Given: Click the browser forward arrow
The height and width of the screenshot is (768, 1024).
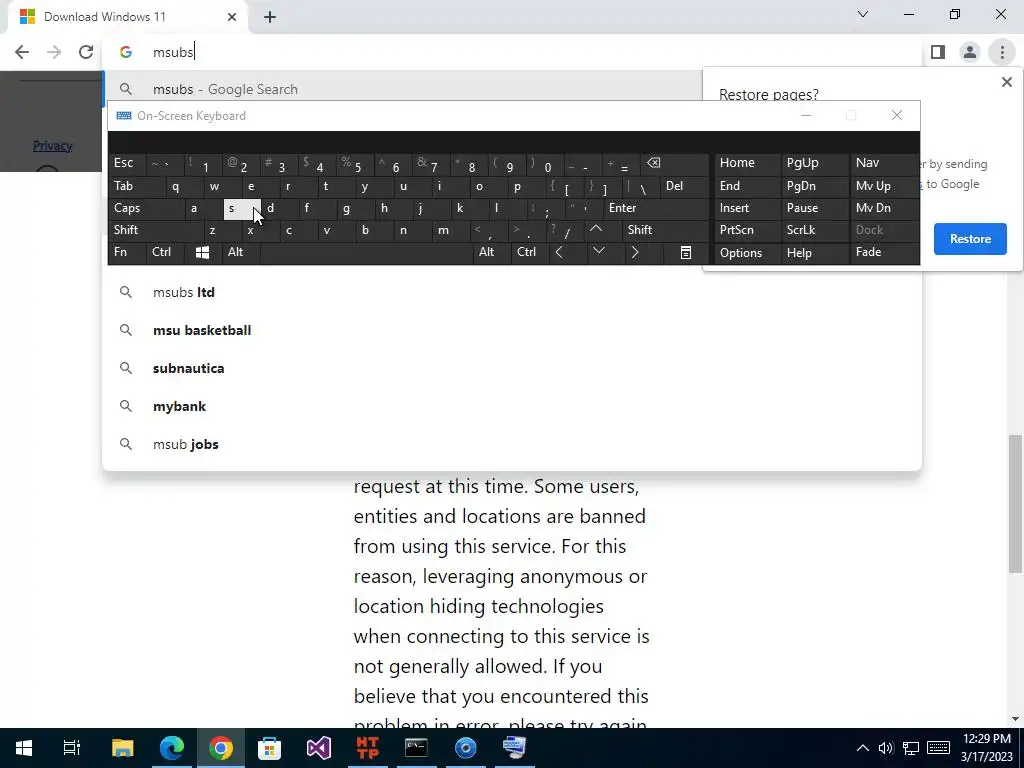Looking at the screenshot, I should 54,52.
